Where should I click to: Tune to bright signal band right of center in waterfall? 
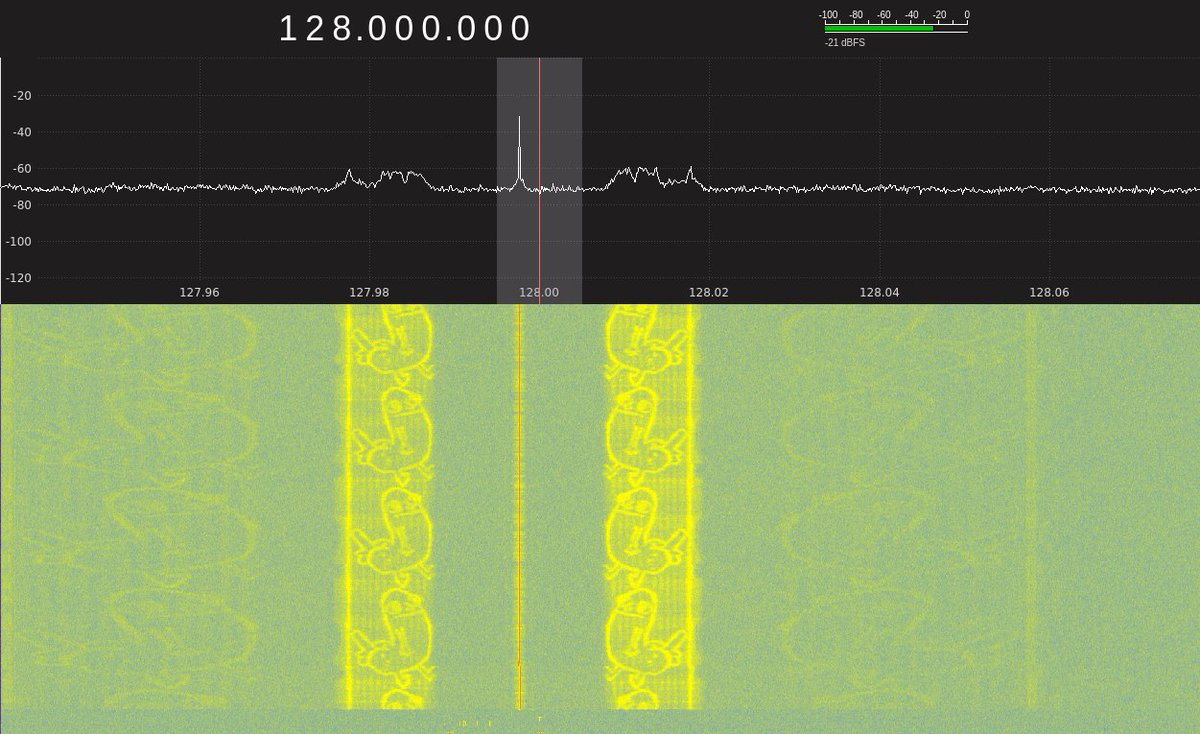point(651,506)
